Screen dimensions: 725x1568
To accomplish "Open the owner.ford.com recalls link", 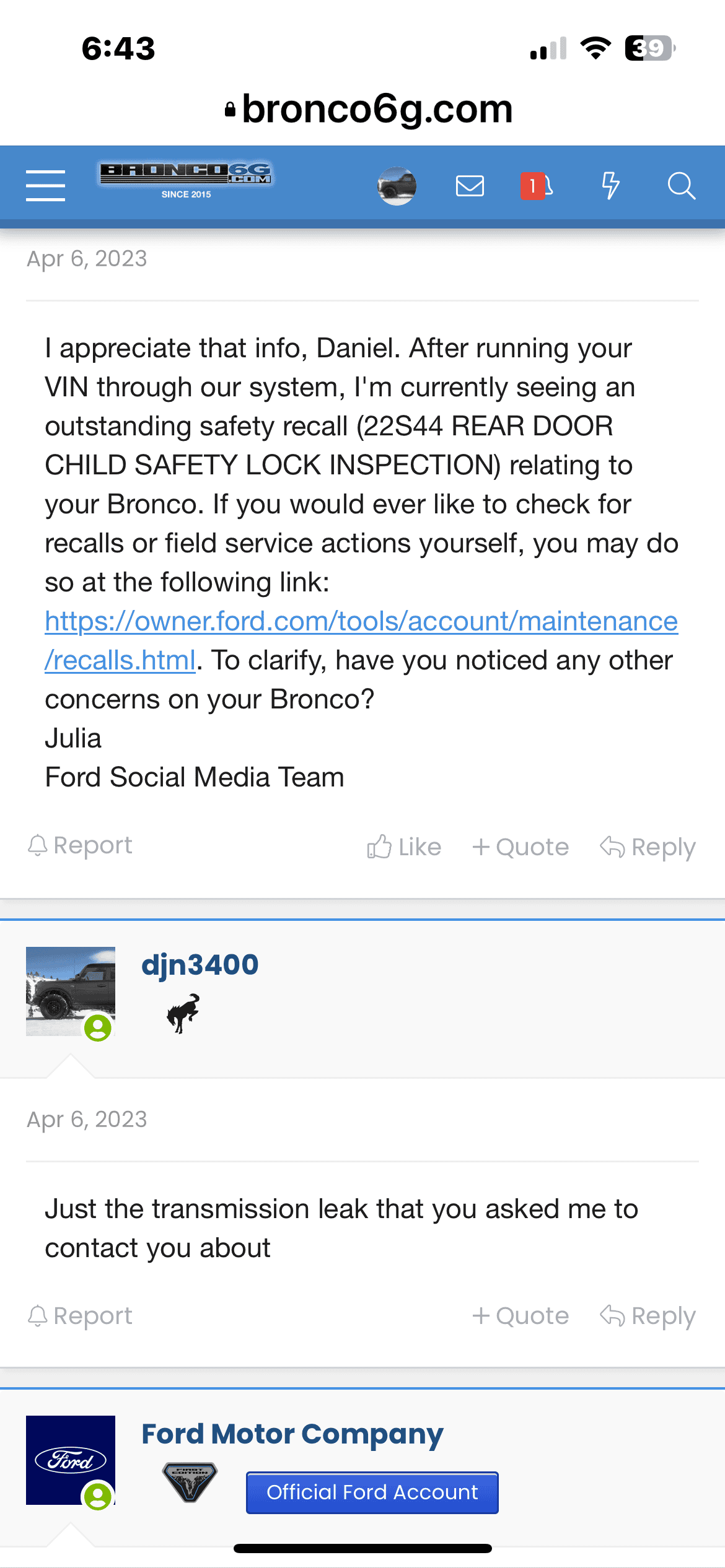I will 361,640.
